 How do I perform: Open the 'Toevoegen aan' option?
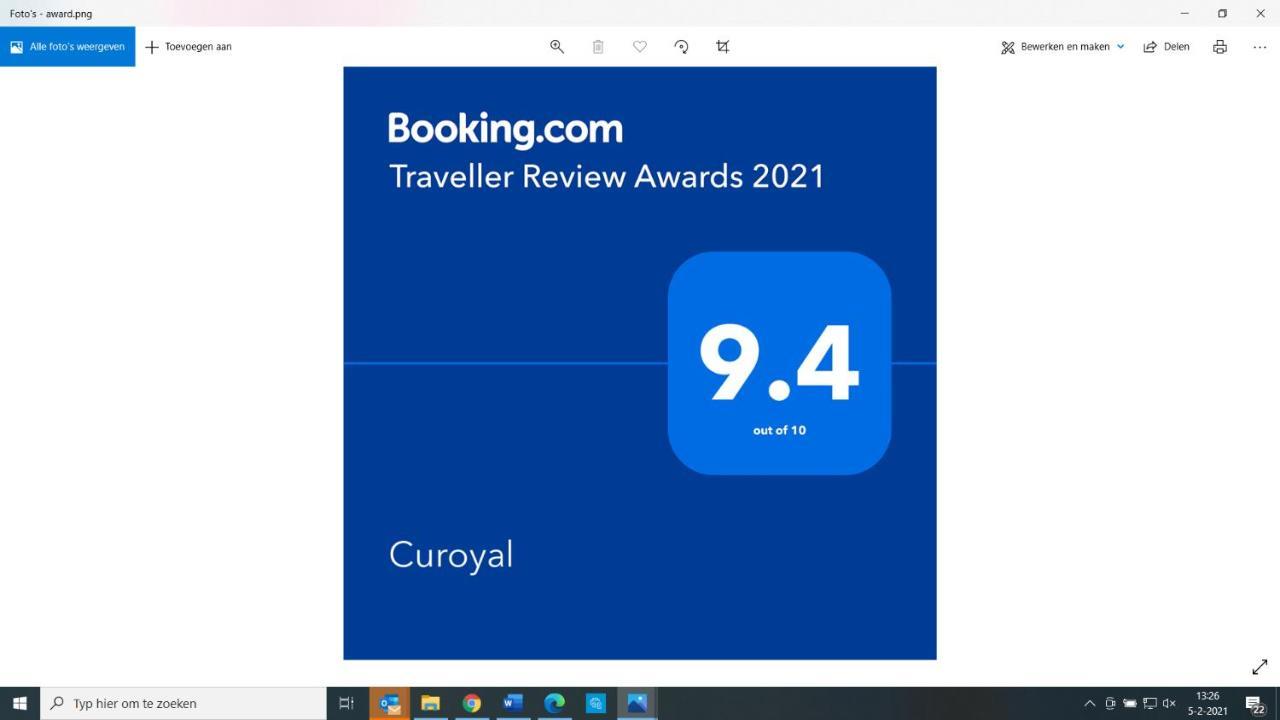click(x=189, y=46)
